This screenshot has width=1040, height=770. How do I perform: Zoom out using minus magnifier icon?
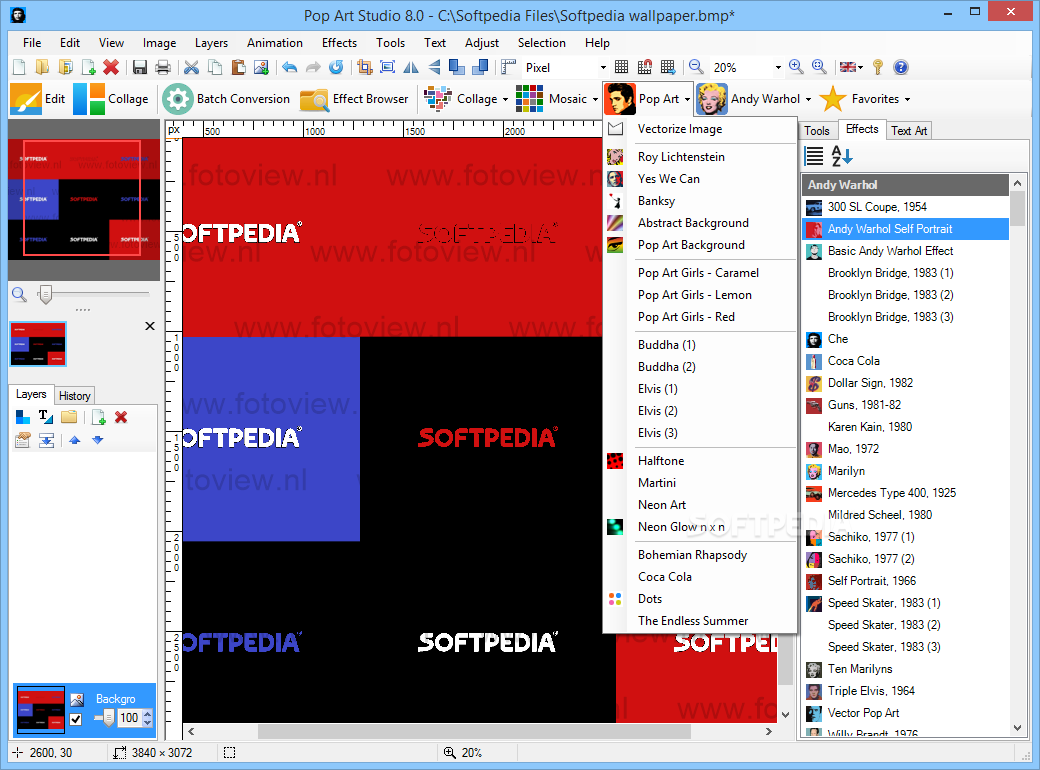696,66
